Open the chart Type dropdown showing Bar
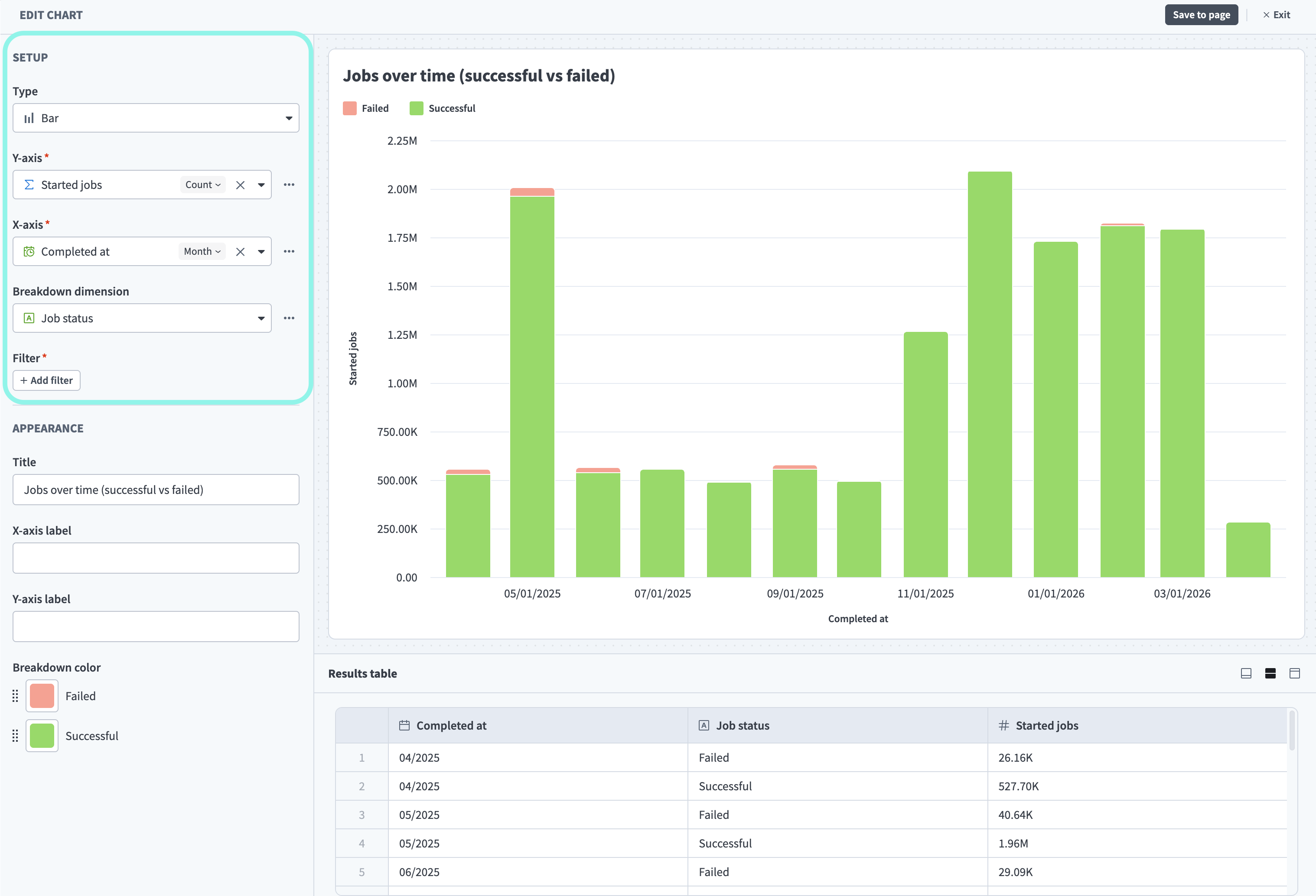 click(156, 118)
